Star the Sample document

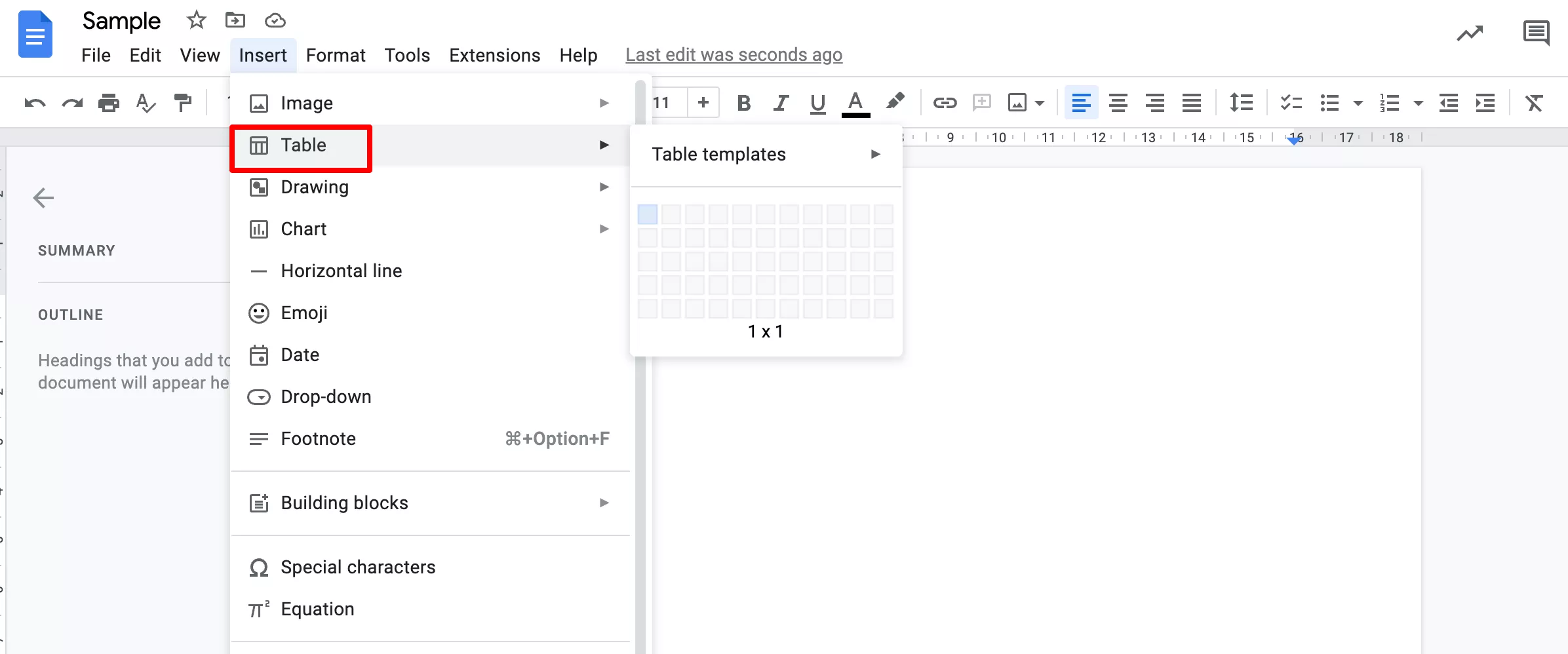tap(196, 20)
